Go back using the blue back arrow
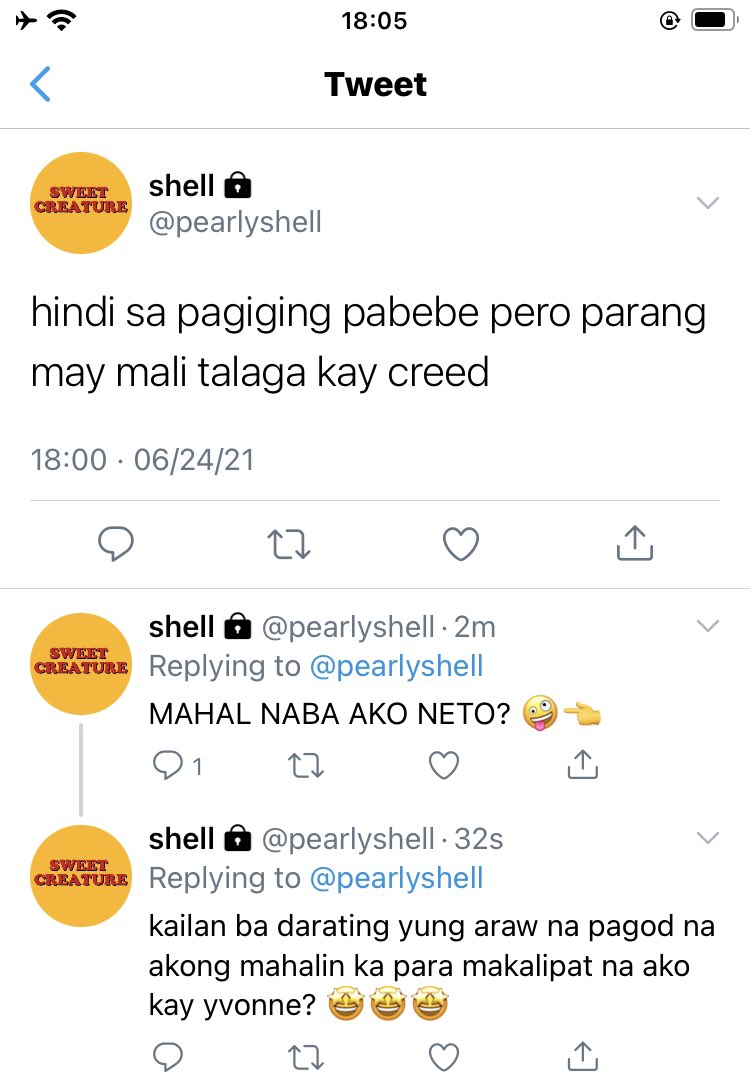The image size is (750, 1092). pyautogui.click(x=40, y=84)
